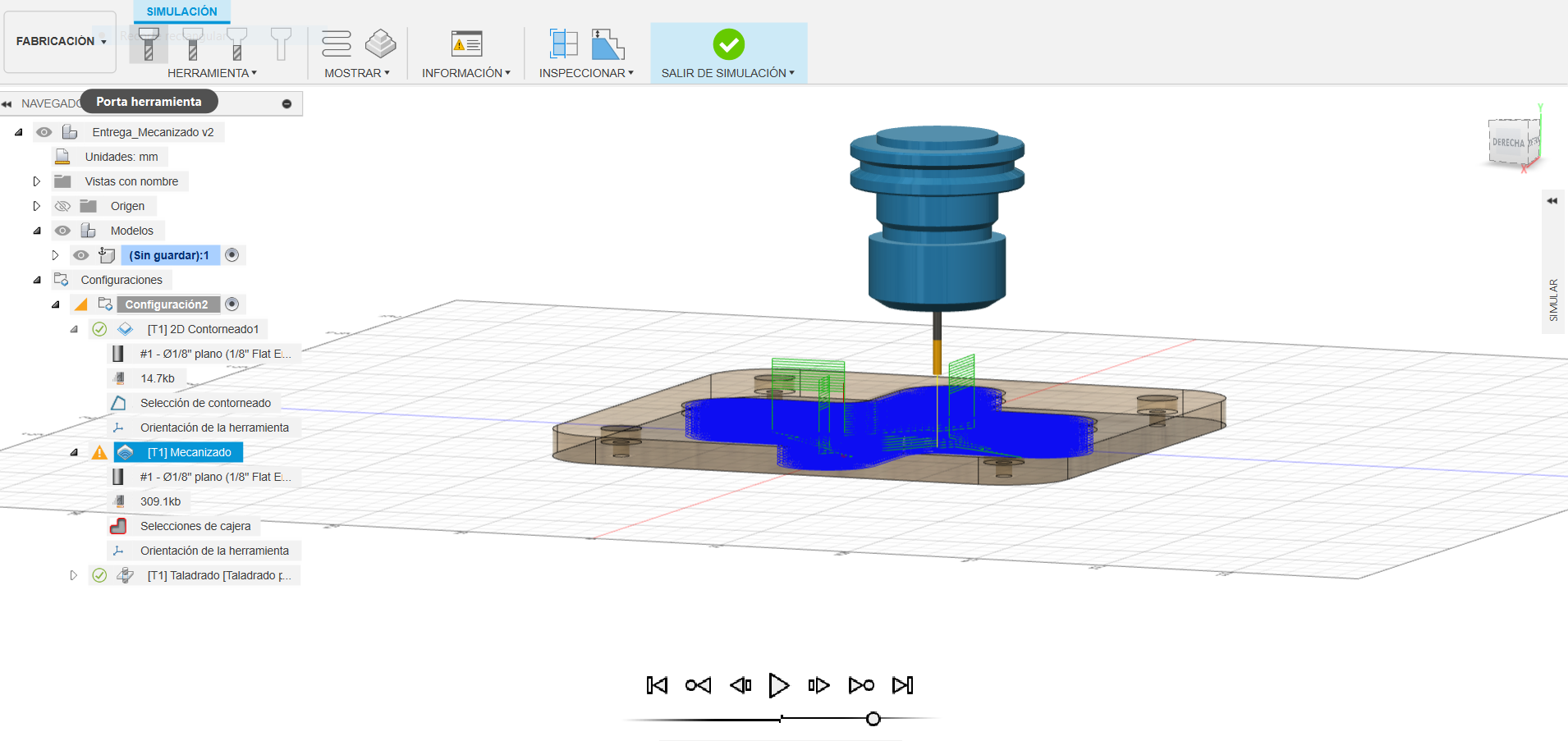The image size is (1568, 741).
Task: Play the simulation
Action: tap(778, 685)
